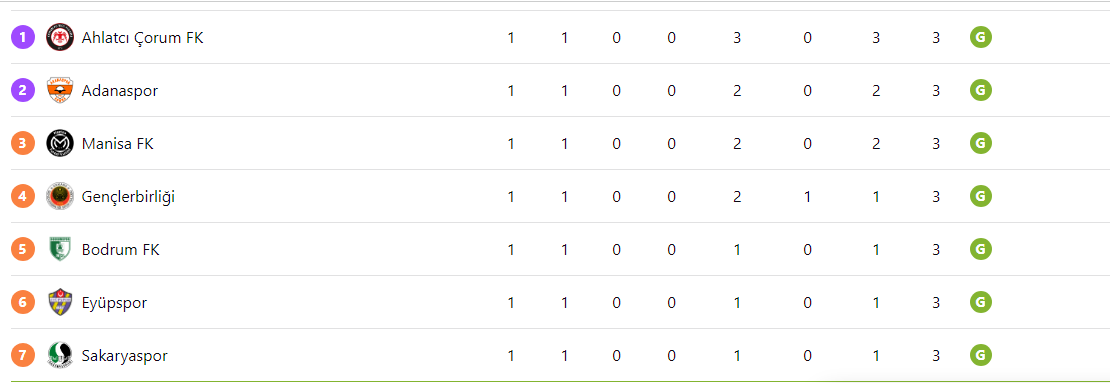Click the orange rank 5 position badge

pyautogui.click(x=23, y=249)
